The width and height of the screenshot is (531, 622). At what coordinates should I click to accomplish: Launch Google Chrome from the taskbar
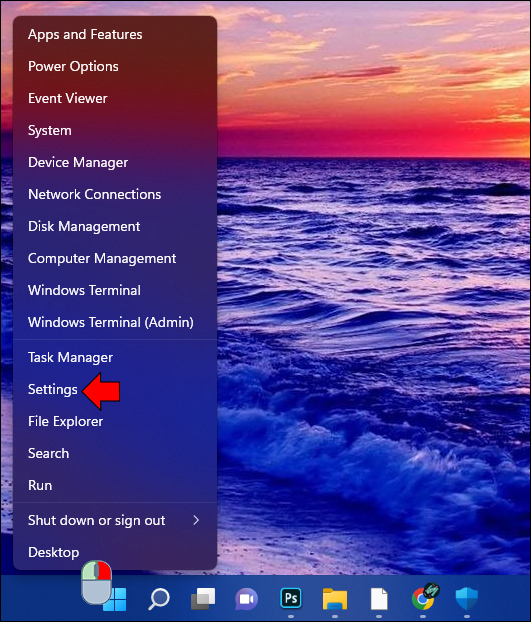[423, 598]
